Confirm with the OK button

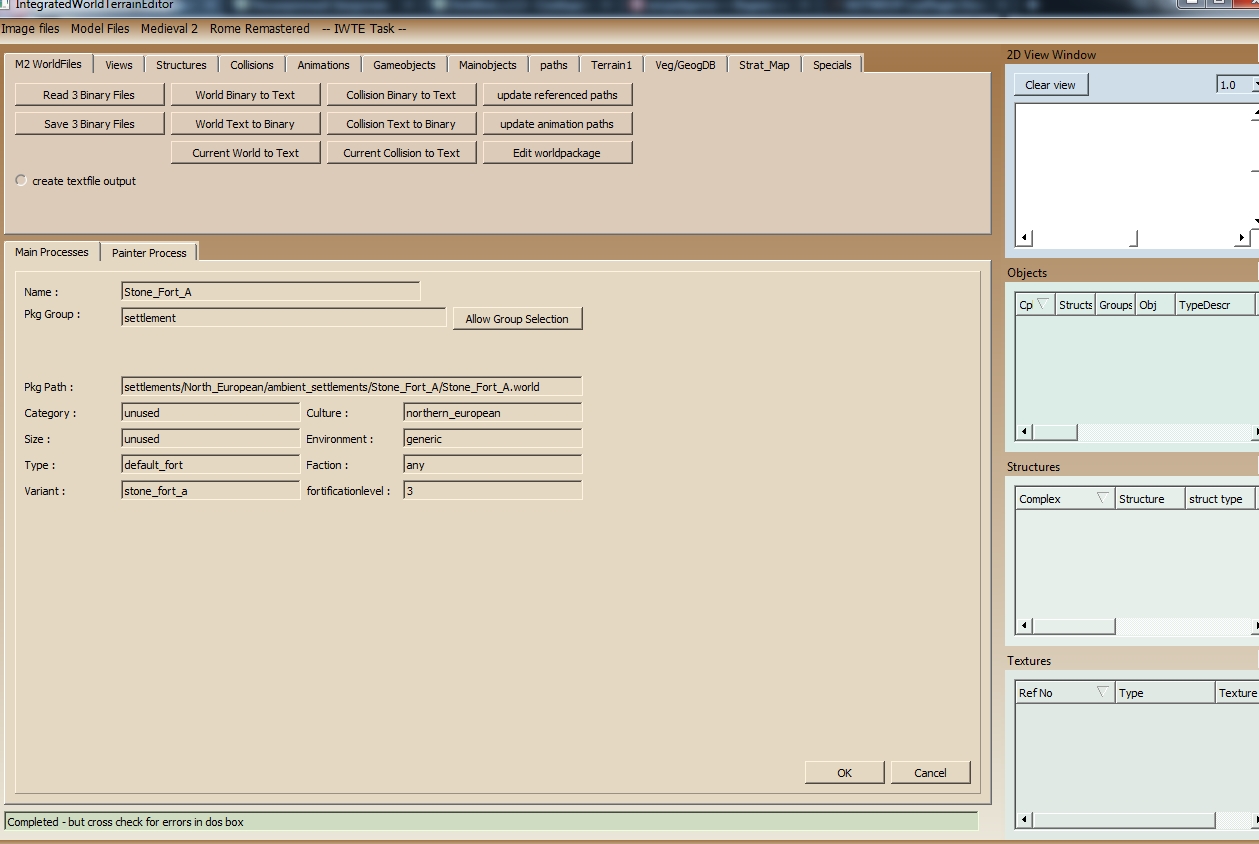844,773
